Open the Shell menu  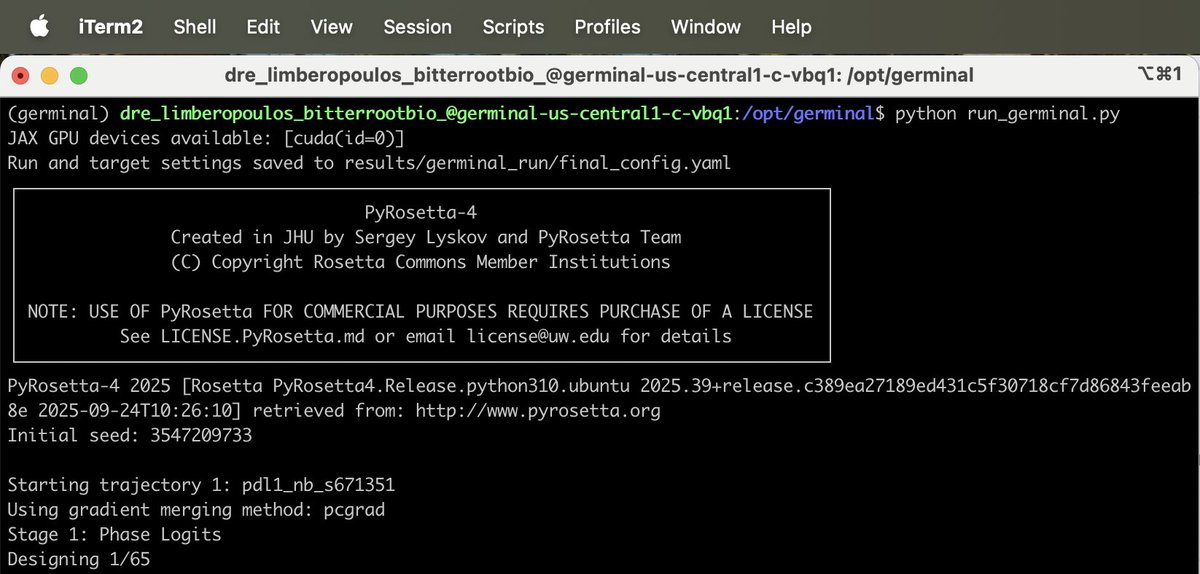coord(195,27)
